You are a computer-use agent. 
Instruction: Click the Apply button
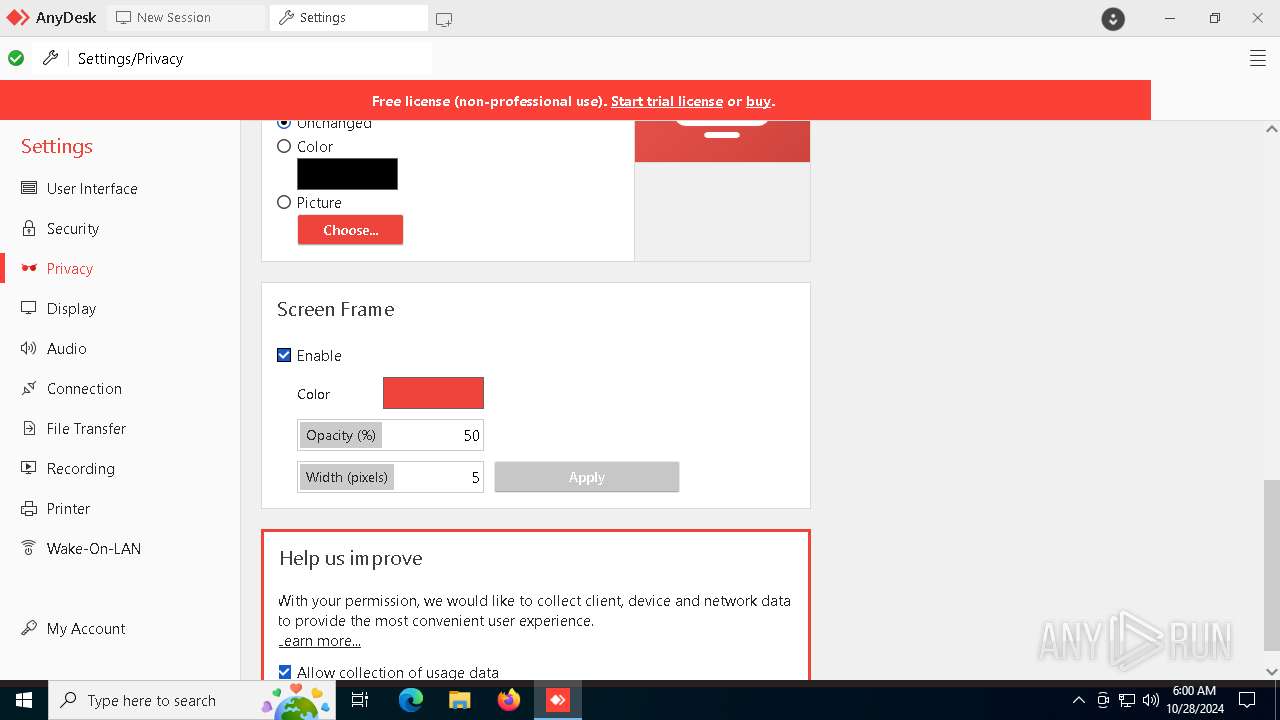[x=587, y=477]
